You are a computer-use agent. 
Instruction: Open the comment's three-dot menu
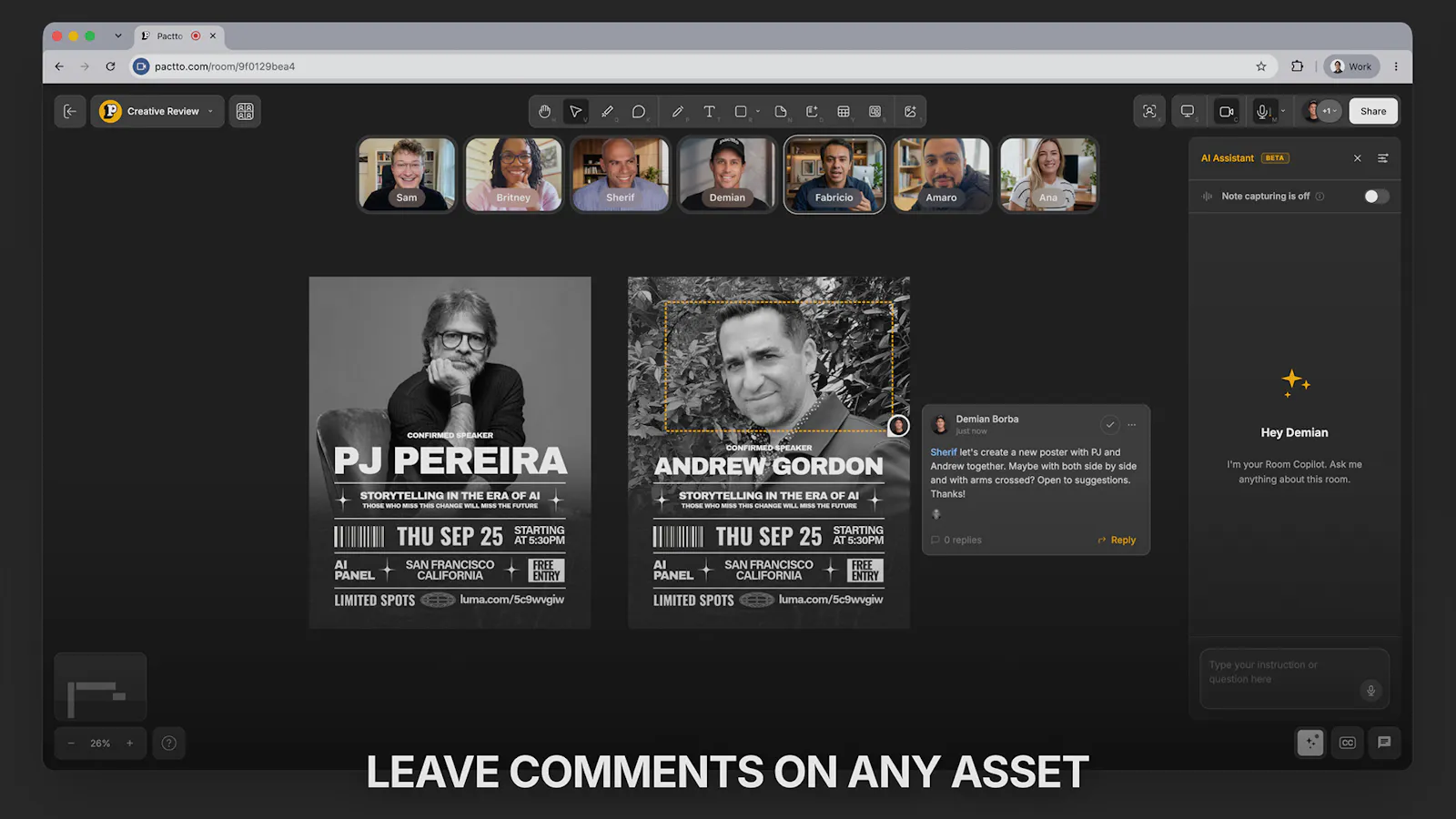1132,424
